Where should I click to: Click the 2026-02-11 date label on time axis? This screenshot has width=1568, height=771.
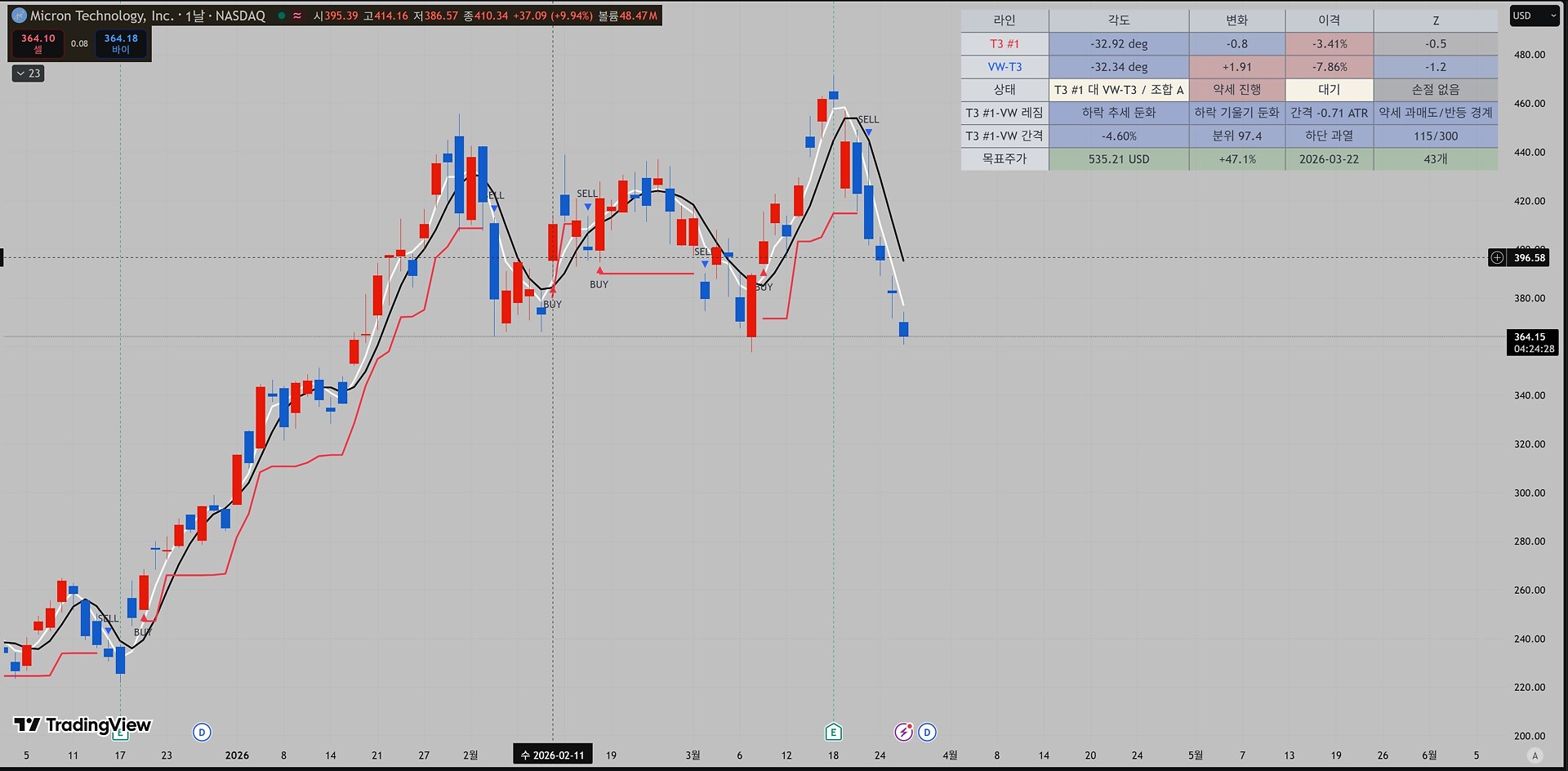[x=553, y=755]
